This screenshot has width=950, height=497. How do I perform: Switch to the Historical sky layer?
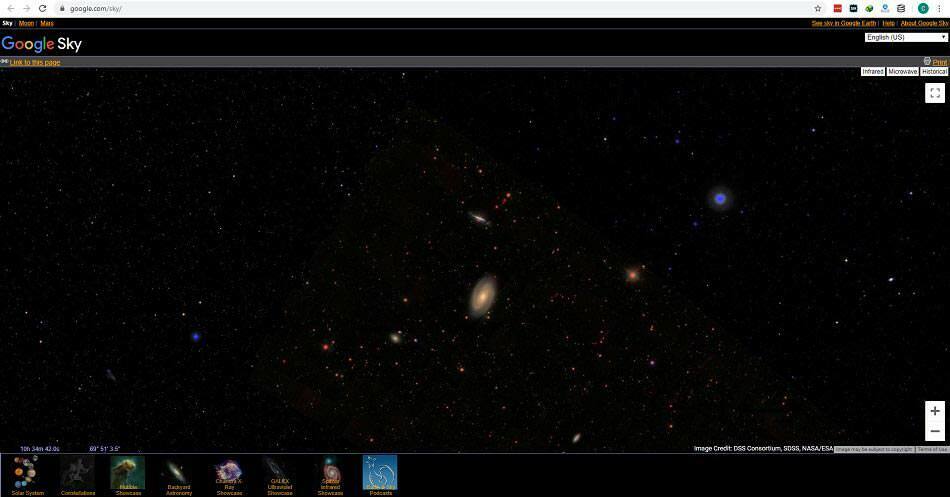click(x=934, y=72)
